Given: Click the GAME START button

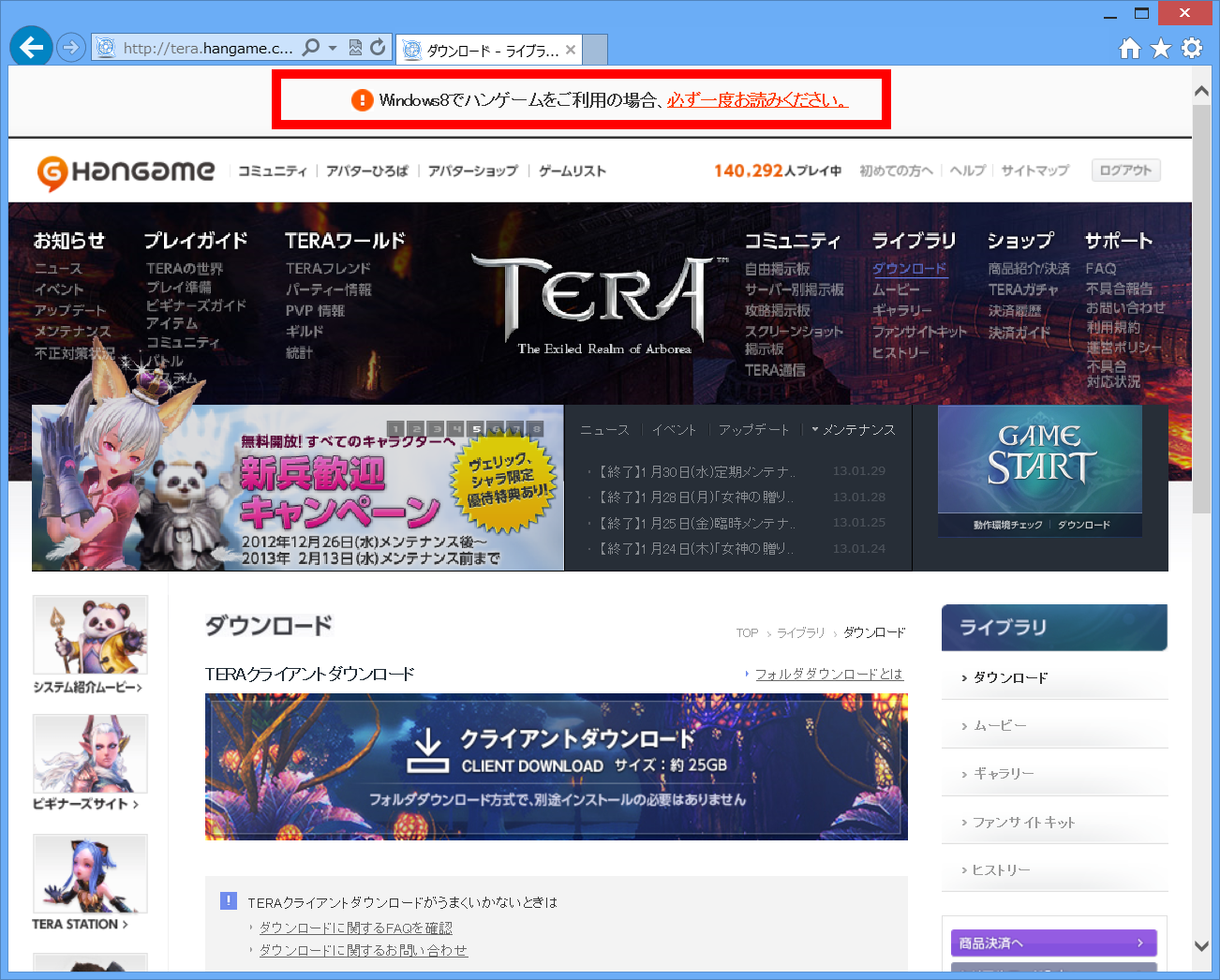Looking at the screenshot, I should (x=1040, y=460).
